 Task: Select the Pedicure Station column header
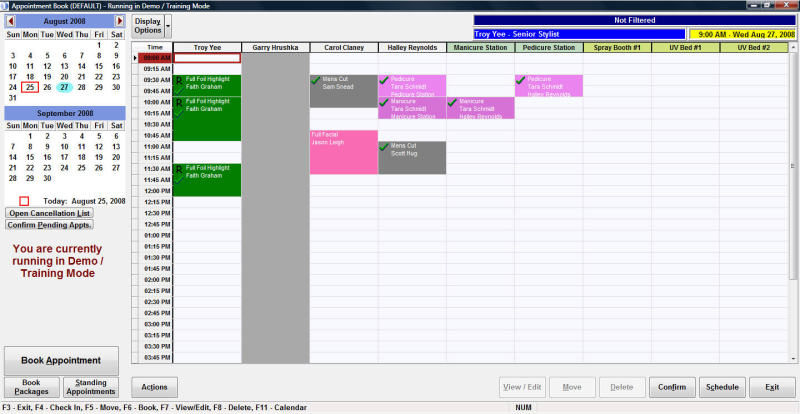pos(549,47)
